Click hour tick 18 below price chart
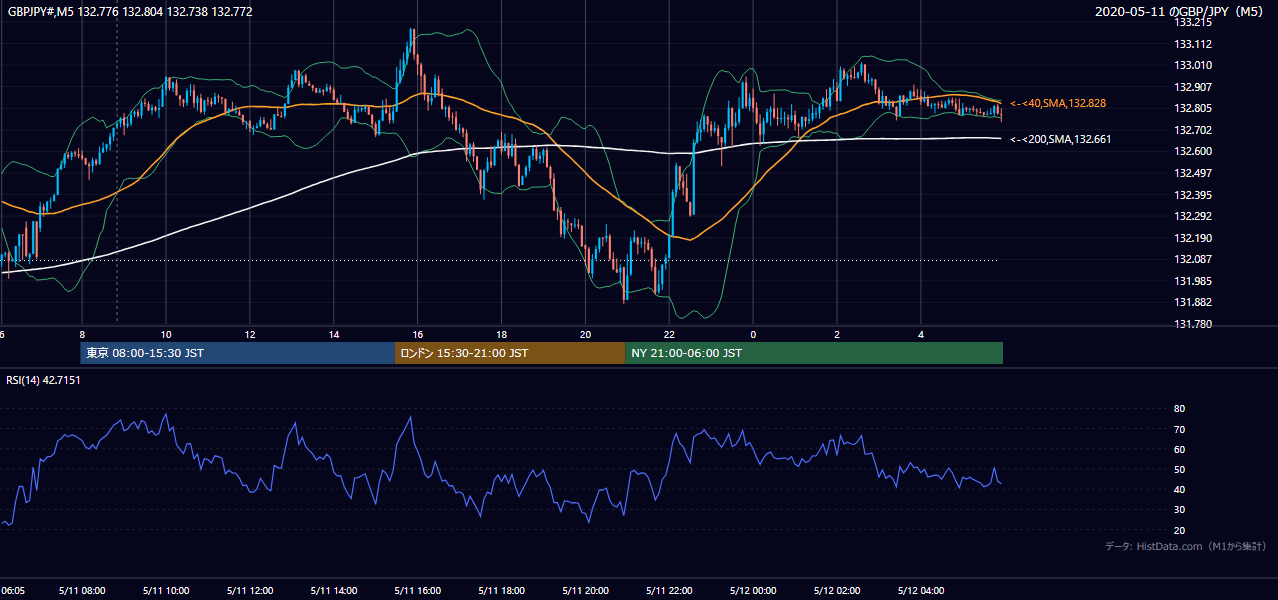 (x=502, y=334)
